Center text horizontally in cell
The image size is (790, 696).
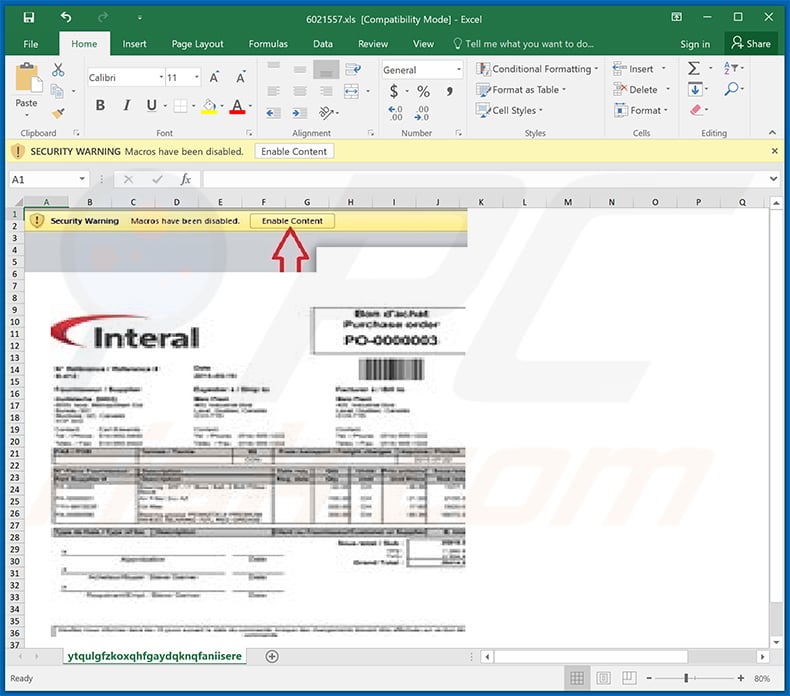tap(300, 91)
